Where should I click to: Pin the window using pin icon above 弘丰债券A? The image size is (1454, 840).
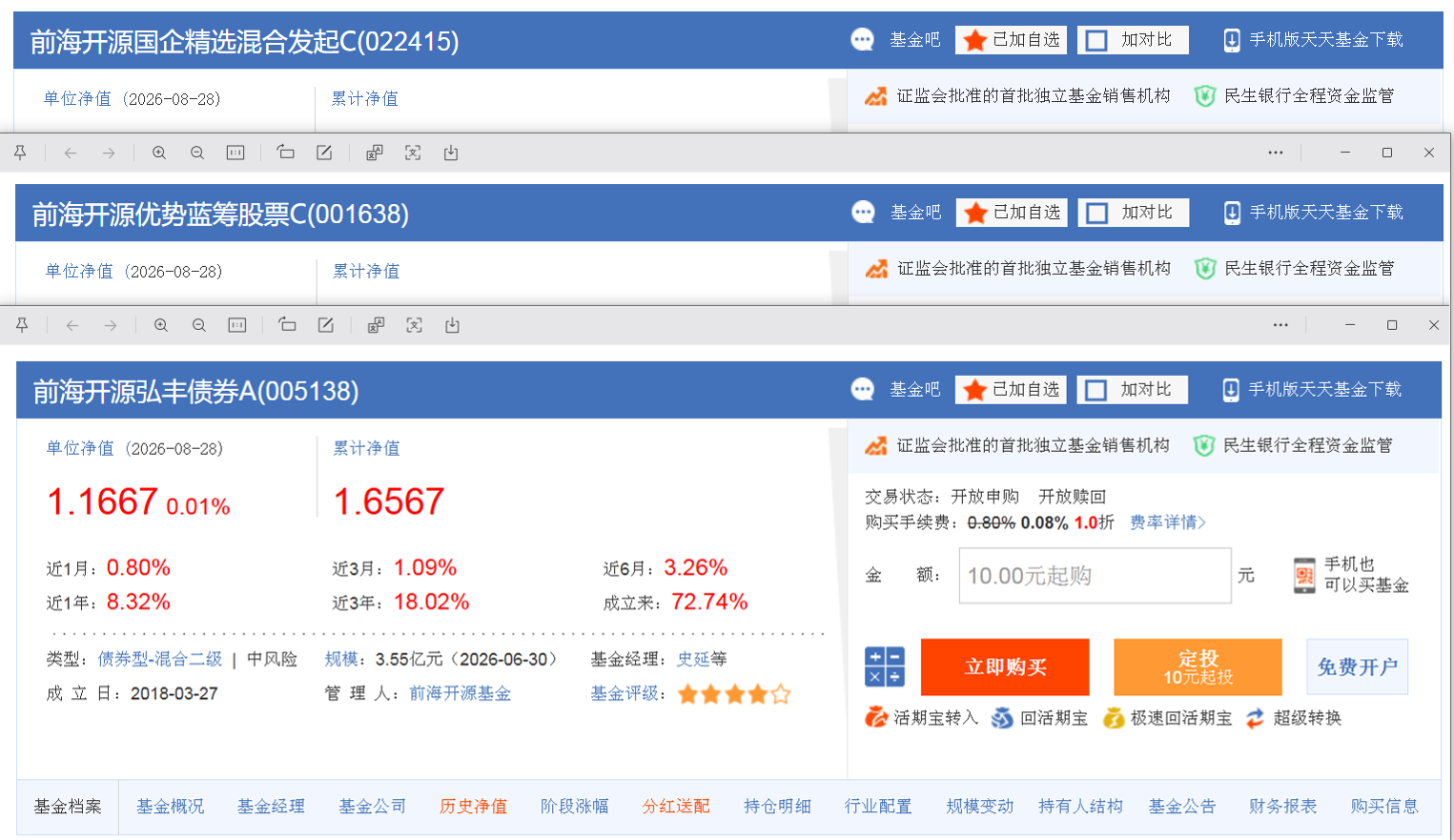pyautogui.click(x=22, y=325)
